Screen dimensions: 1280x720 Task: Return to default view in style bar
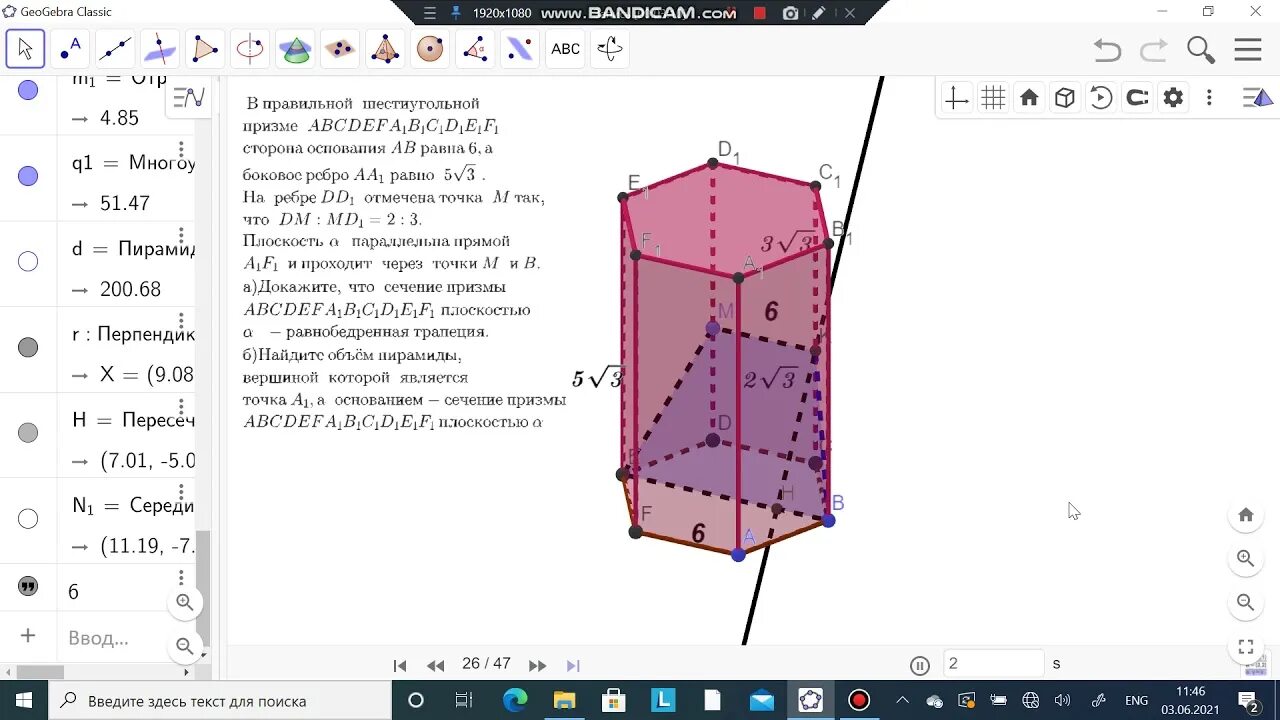[x=1029, y=98]
